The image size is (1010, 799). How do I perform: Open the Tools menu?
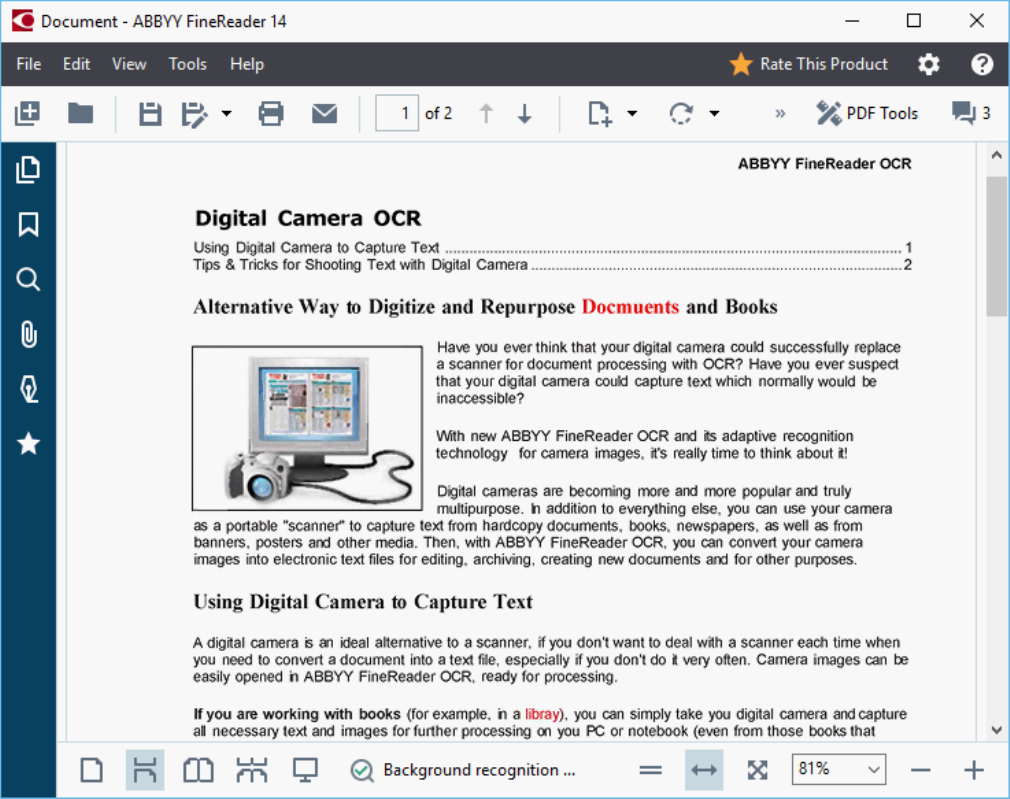click(187, 64)
